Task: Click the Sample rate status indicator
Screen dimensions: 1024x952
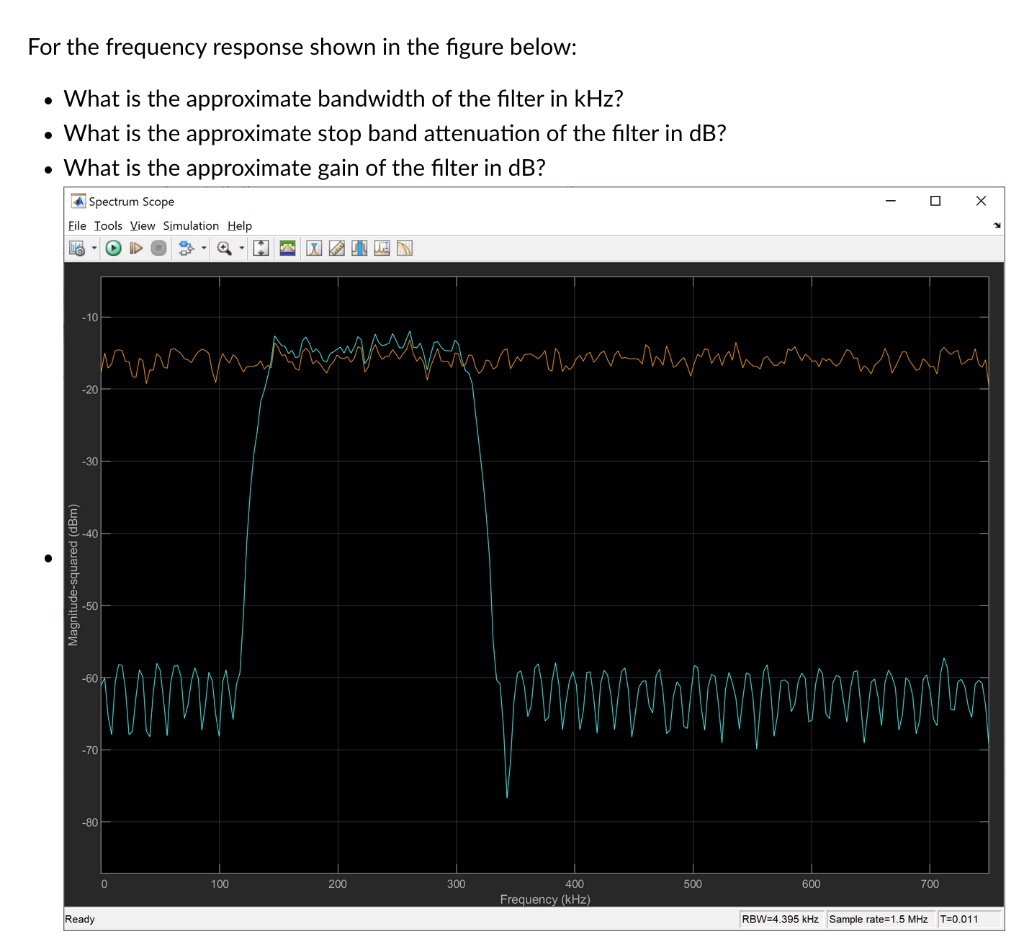Action: (878, 918)
